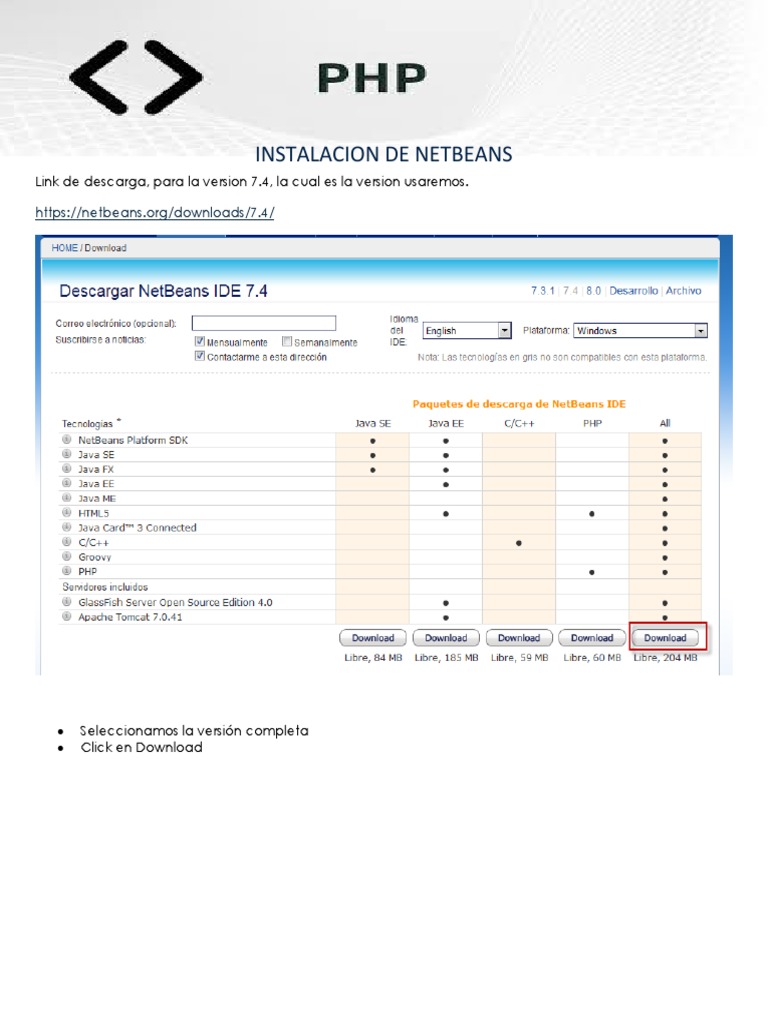Switch to version 7.3.1 link
This screenshot has width=768, height=1024.
pos(542,291)
